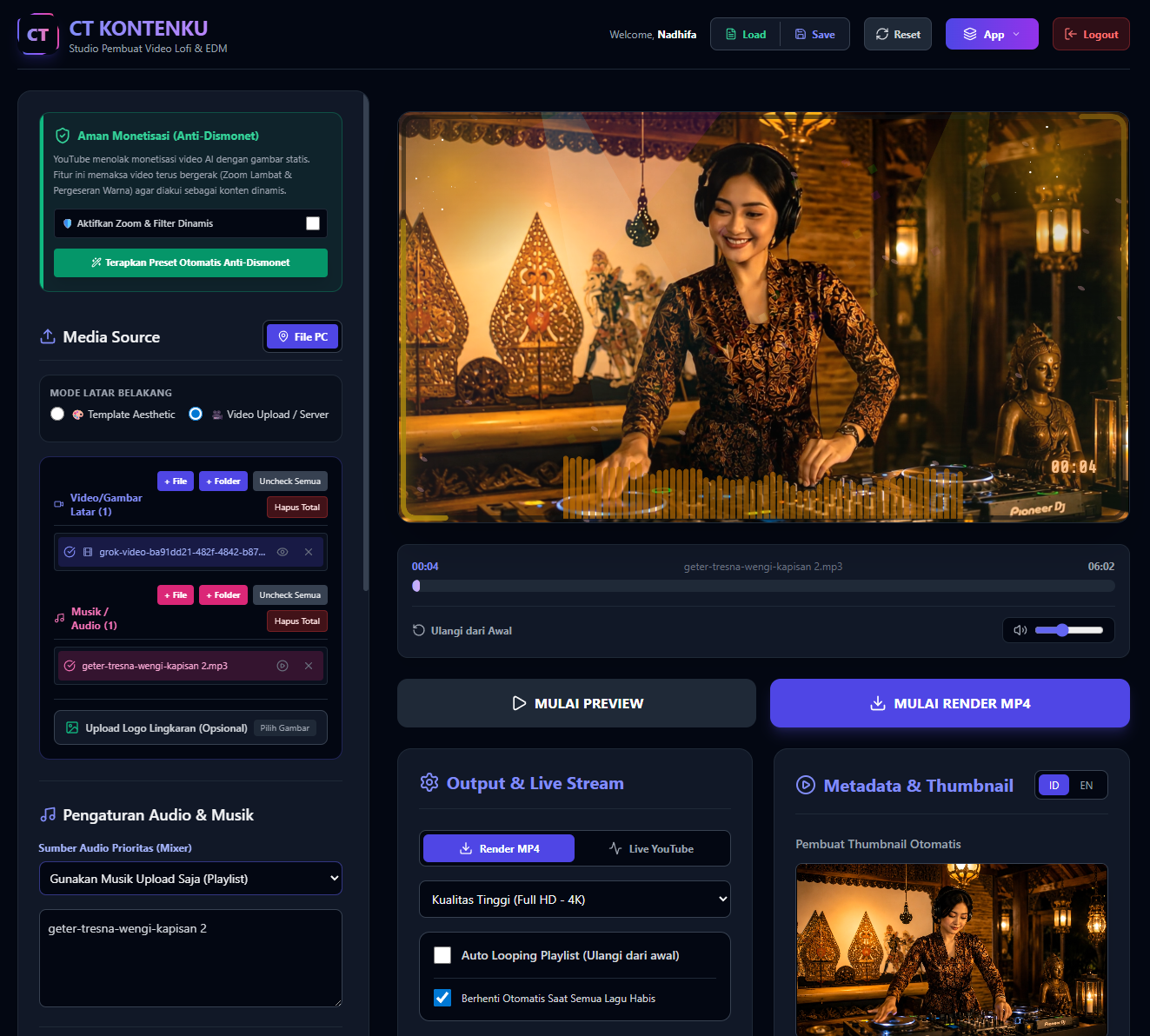1150x1036 pixels.
Task: Click the volume speaker icon
Action: [1020, 630]
